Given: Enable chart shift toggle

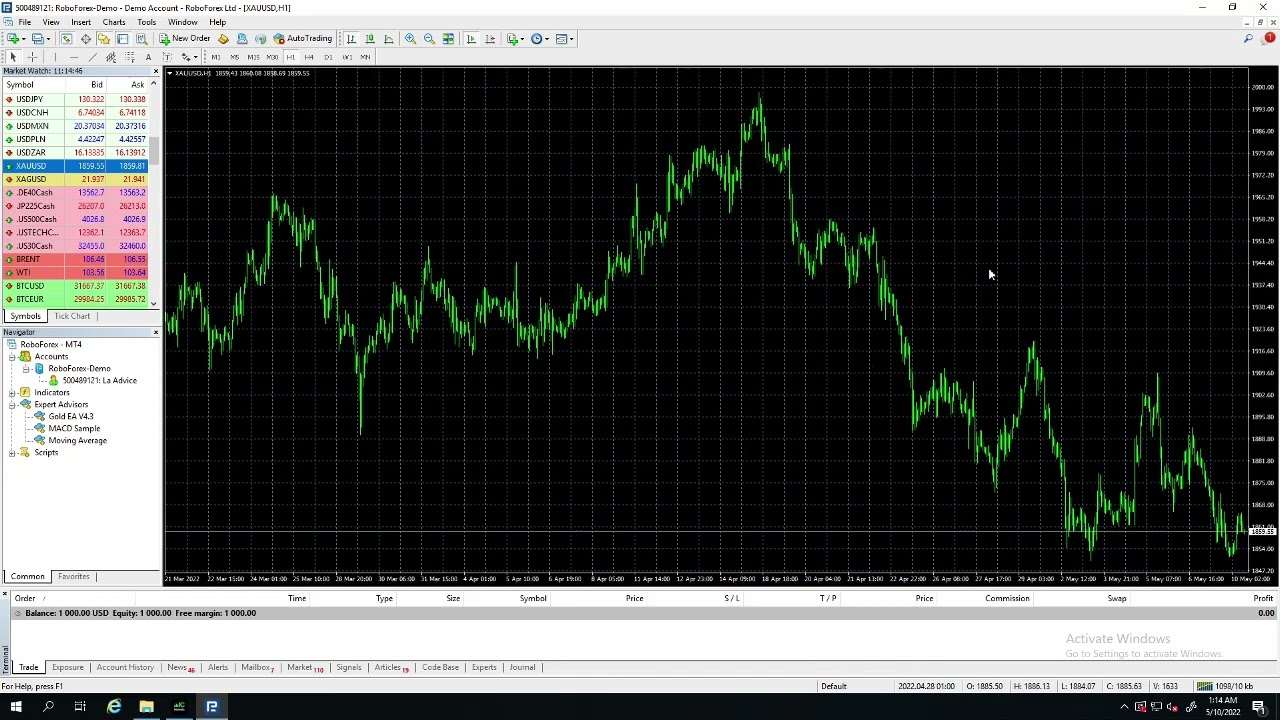Looking at the screenshot, I should (490, 39).
